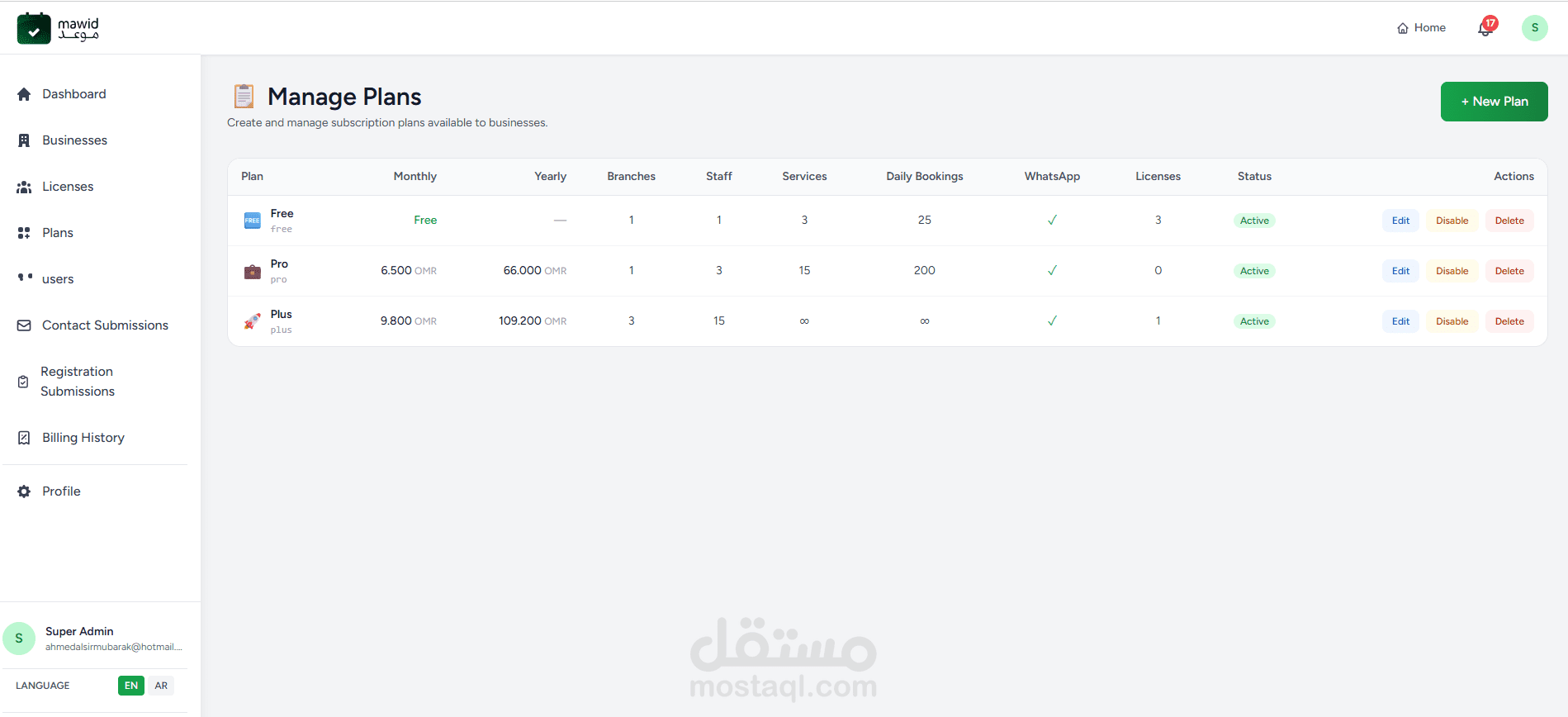The width and height of the screenshot is (1568, 717).
Task: Click the Manage Plans clipboard icon
Action: pos(244,97)
